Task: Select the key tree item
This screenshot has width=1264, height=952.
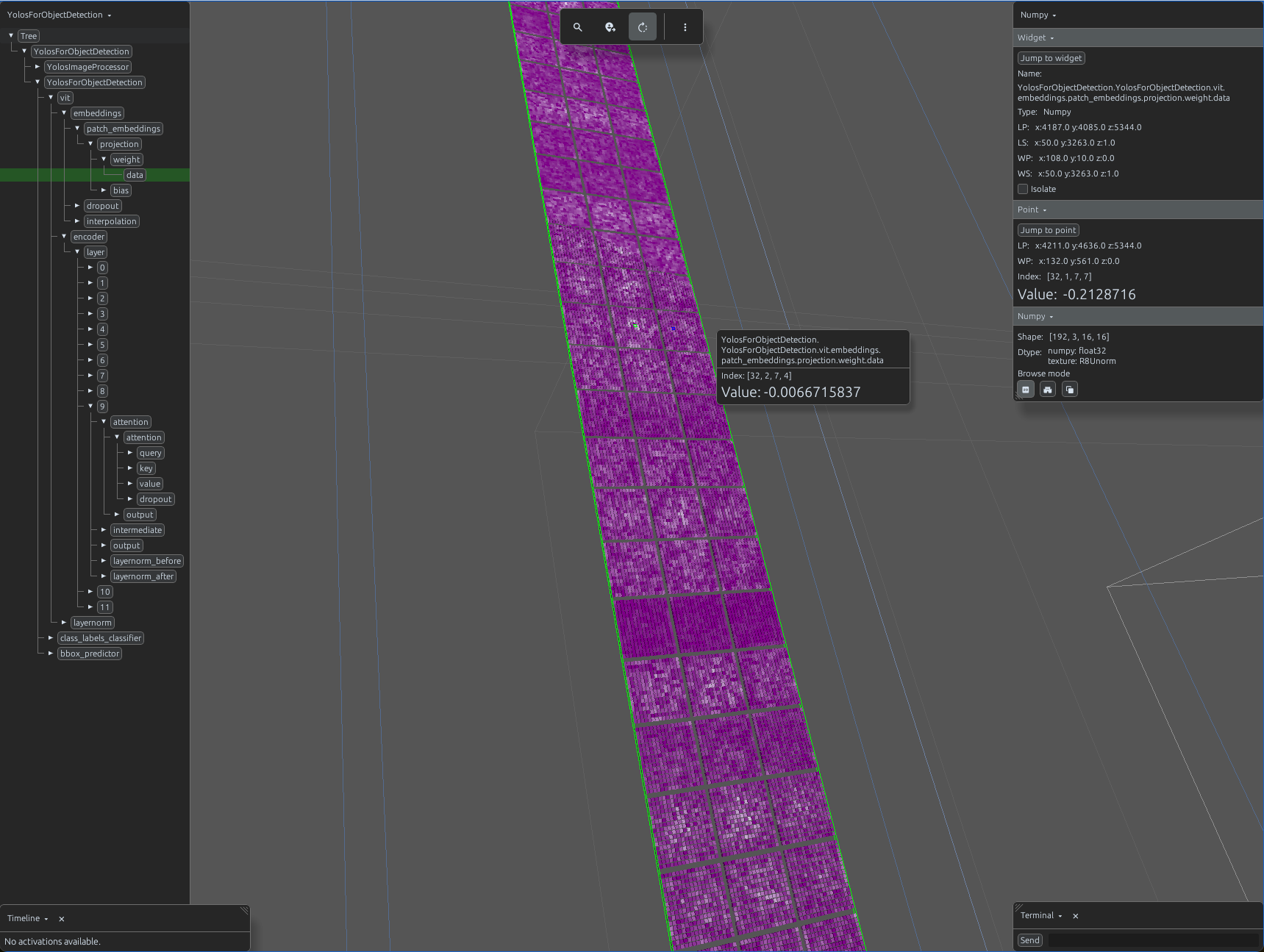Action: [146, 468]
